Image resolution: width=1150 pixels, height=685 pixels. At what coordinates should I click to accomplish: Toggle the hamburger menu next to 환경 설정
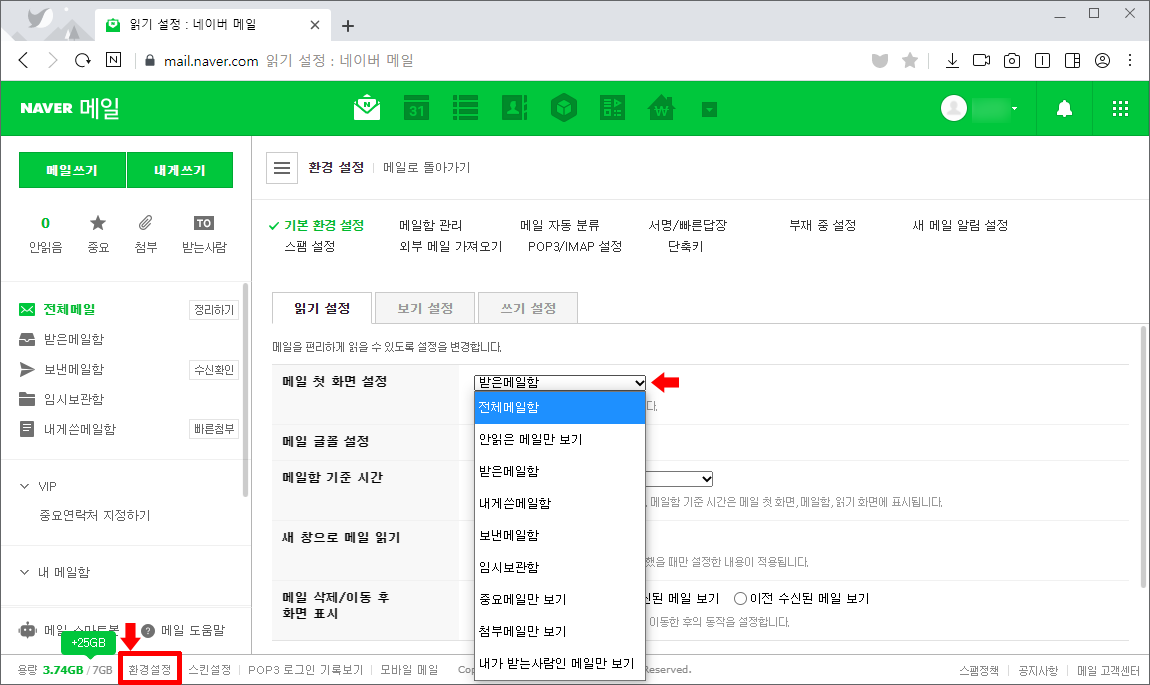click(x=282, y=168)
